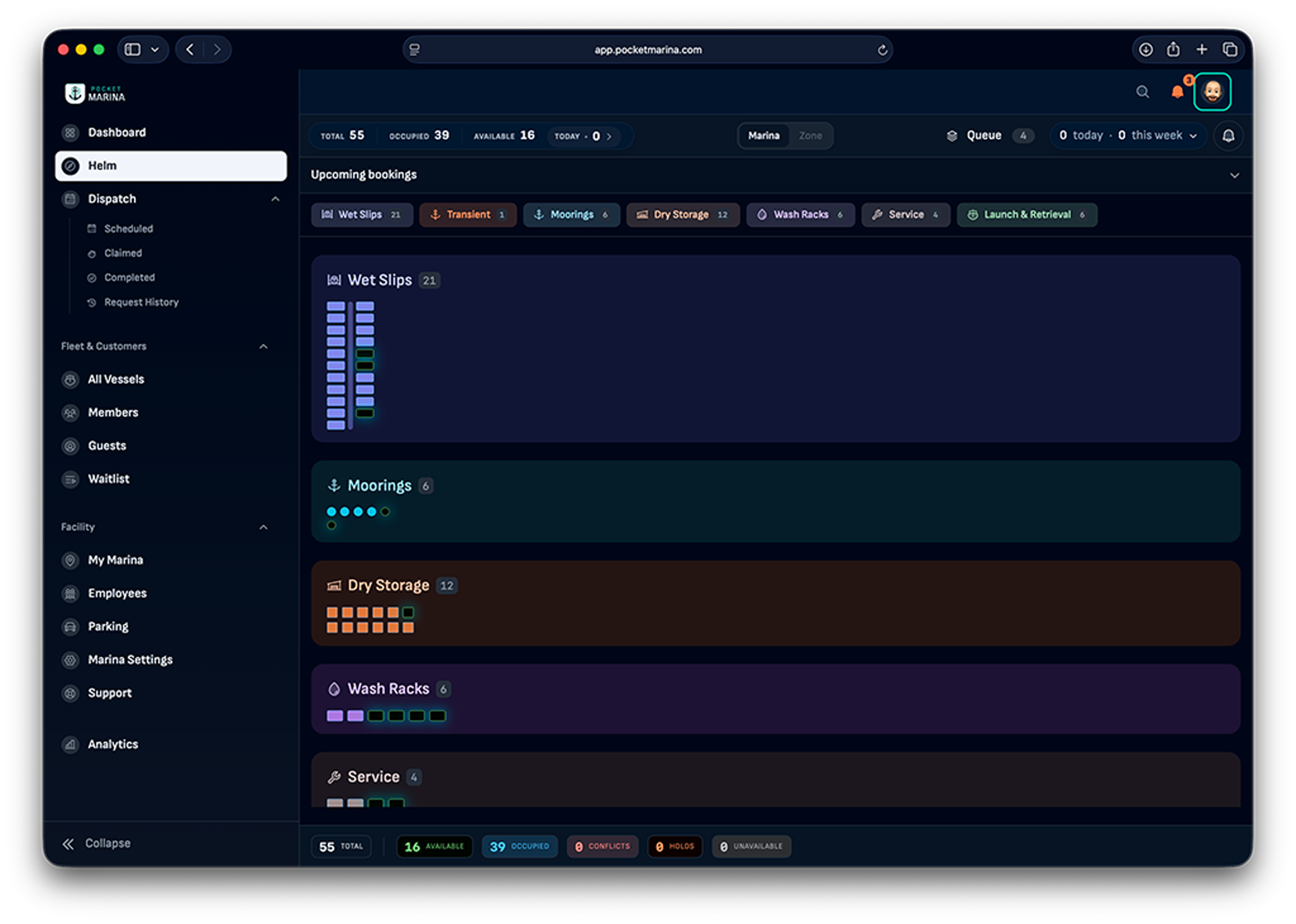
Task: Click the Wash Racks droplet section icon
Action: 334,689
